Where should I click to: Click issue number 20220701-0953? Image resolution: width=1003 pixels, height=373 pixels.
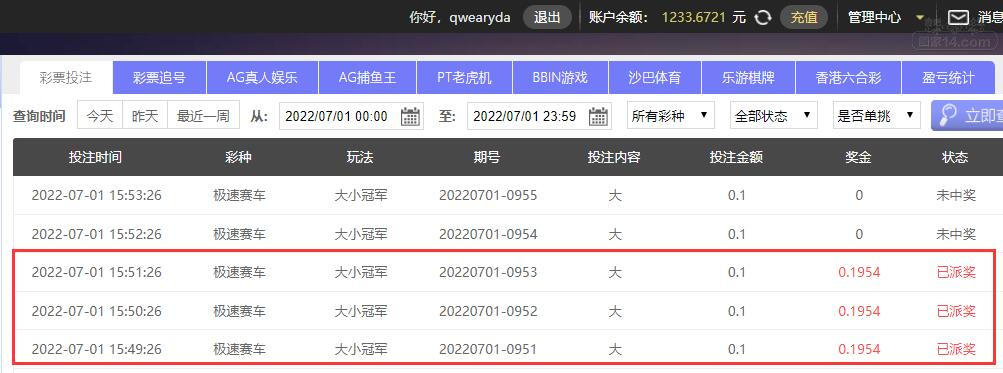(488, 273)
